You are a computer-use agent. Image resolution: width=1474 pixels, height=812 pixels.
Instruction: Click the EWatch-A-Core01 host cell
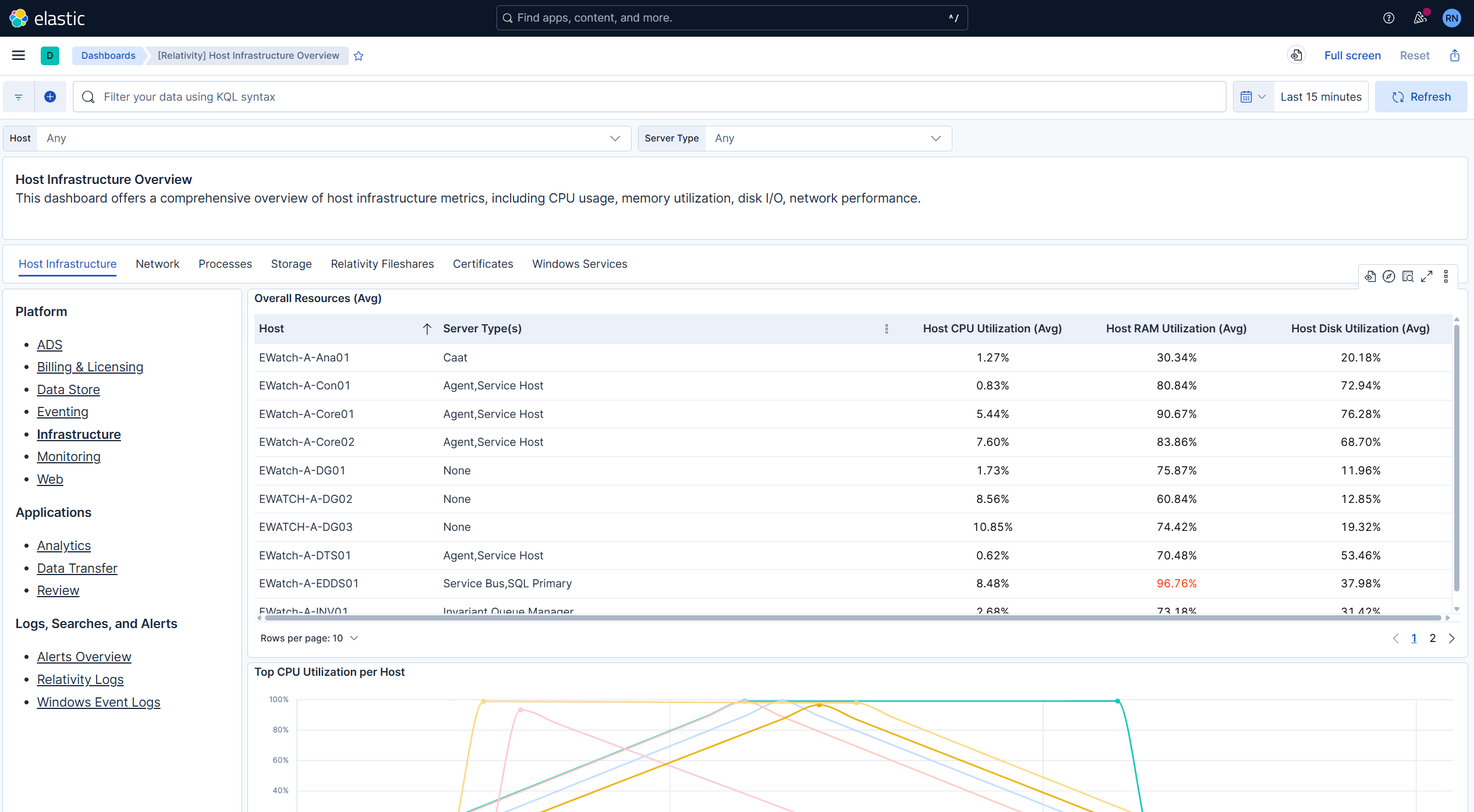(x=307, y=414)
